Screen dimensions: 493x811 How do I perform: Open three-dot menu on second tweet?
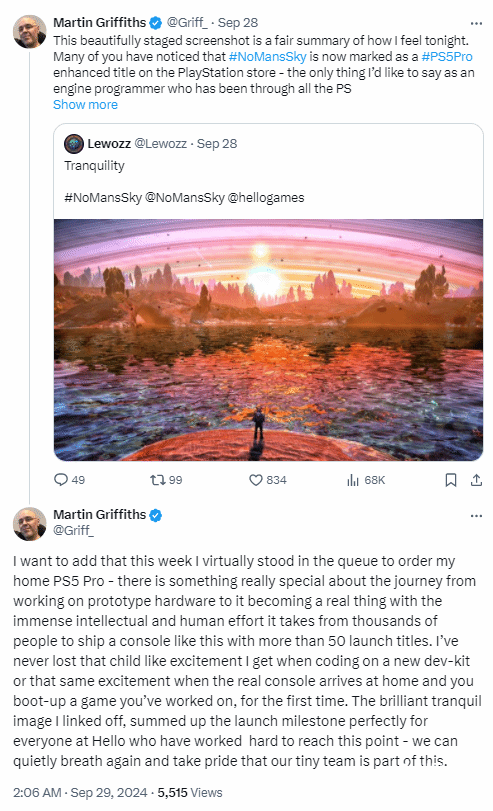click(476, 516)
